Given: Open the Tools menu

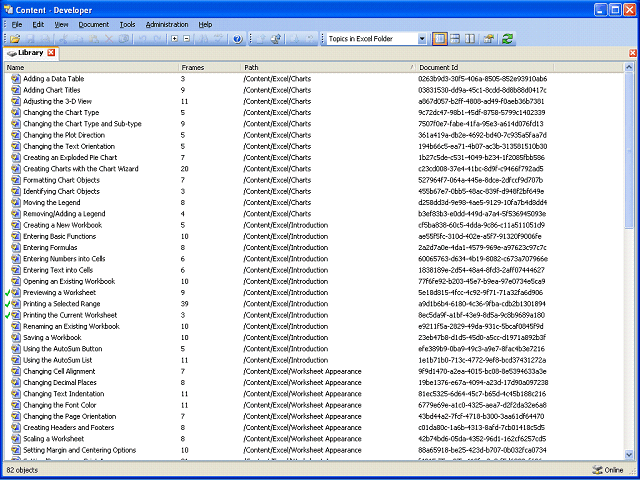Looking at the screenshot, I should tap(127, 24).
